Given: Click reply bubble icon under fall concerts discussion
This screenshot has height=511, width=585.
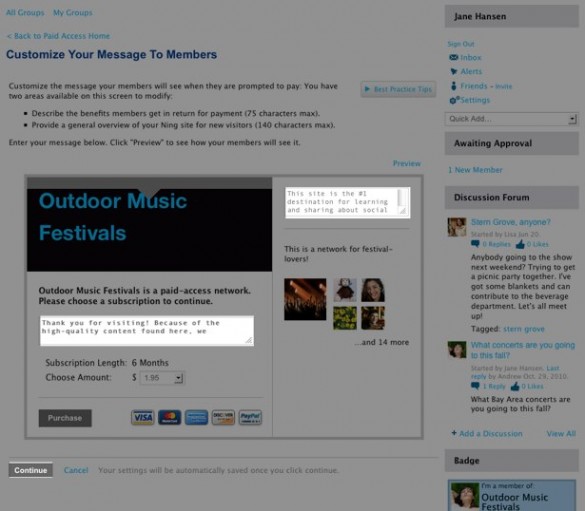Looking at the screenshot, I should tap(475, 386).
